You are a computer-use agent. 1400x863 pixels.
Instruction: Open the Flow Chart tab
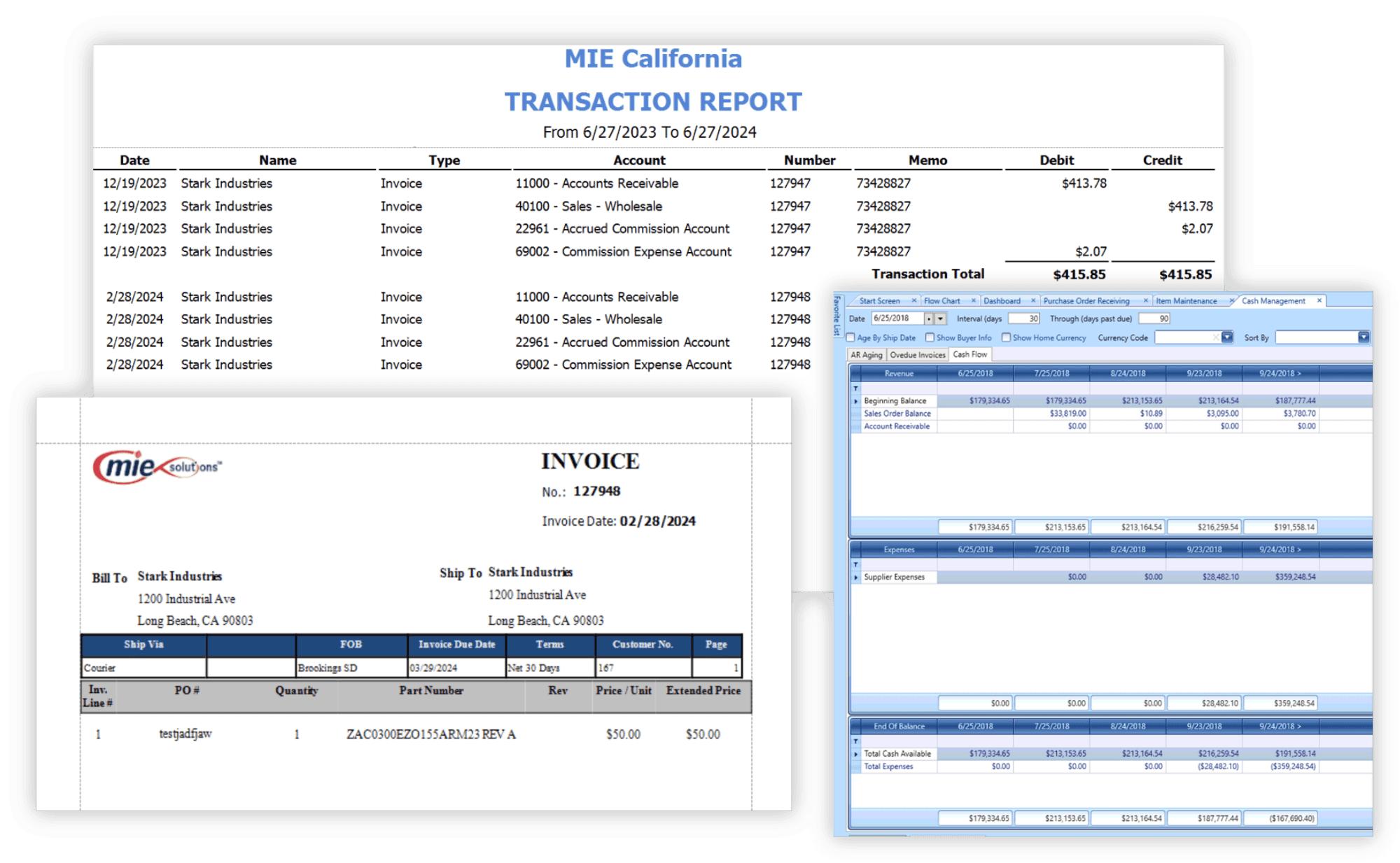(941, 300)
